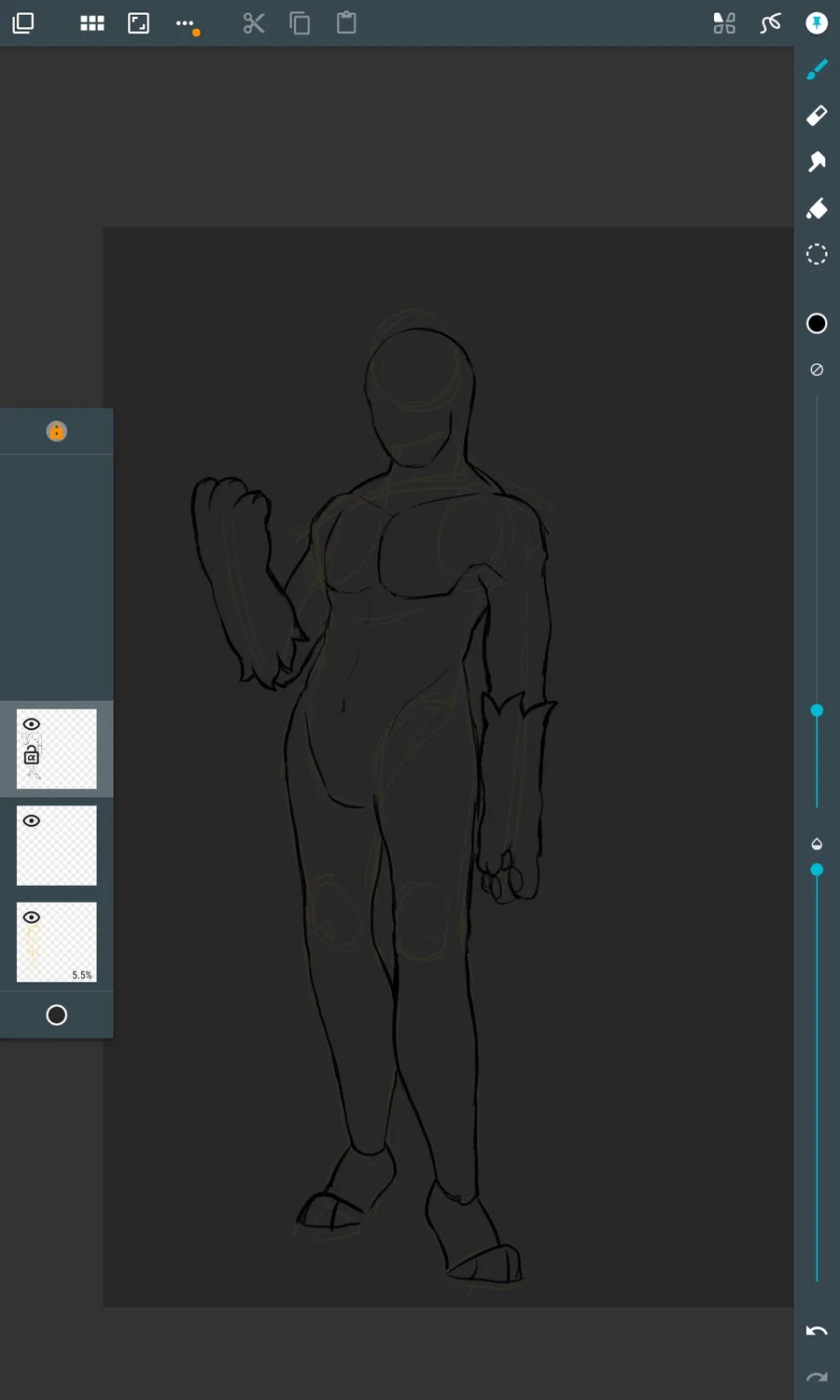Image resolution: width=840 pixels, height=1400 pixels.
Task: Click the opacity droplet icon
Action: point(817,844)
